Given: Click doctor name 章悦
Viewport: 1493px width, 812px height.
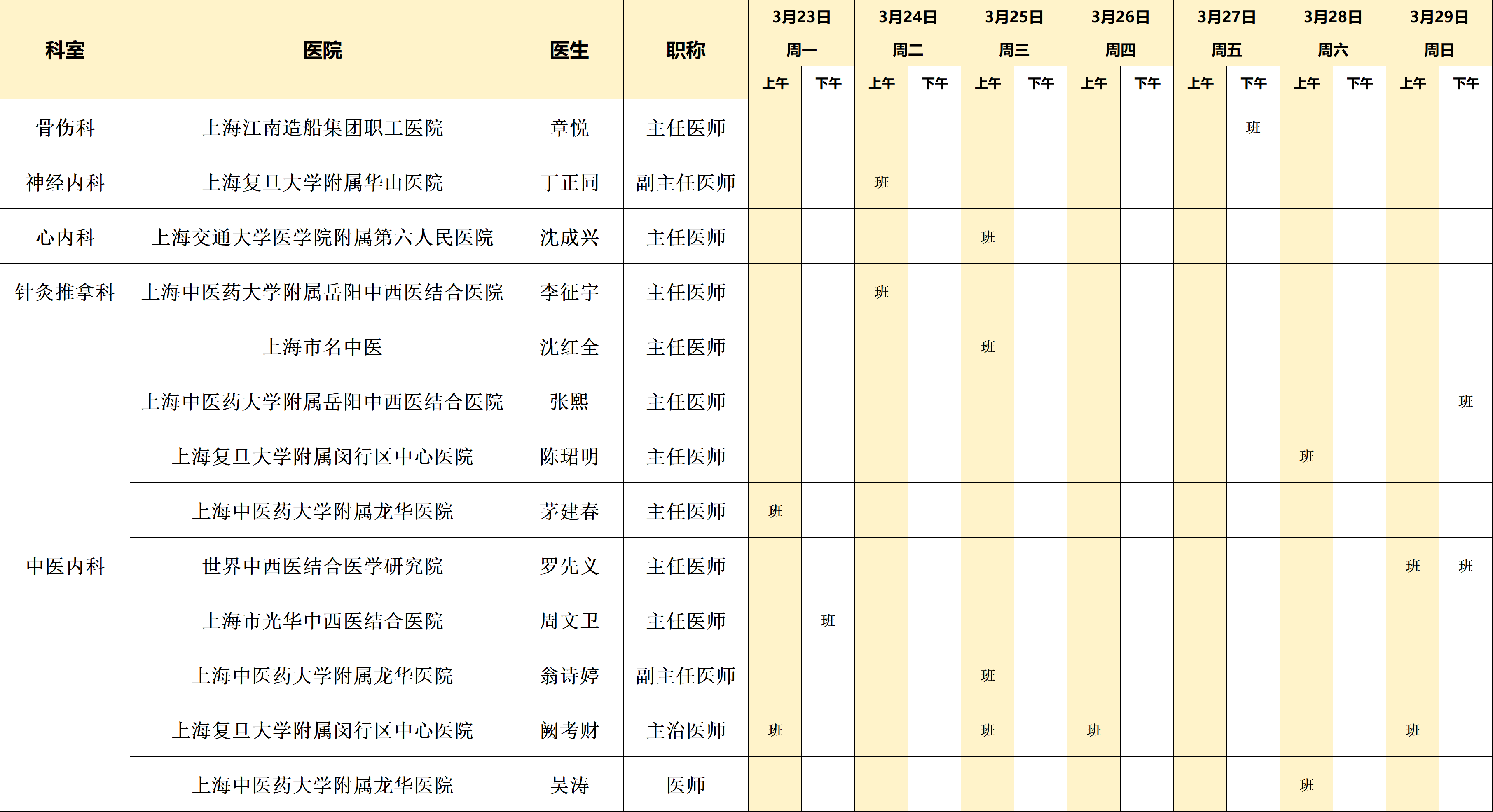Looking at the screenshot, I should (569, 127).
